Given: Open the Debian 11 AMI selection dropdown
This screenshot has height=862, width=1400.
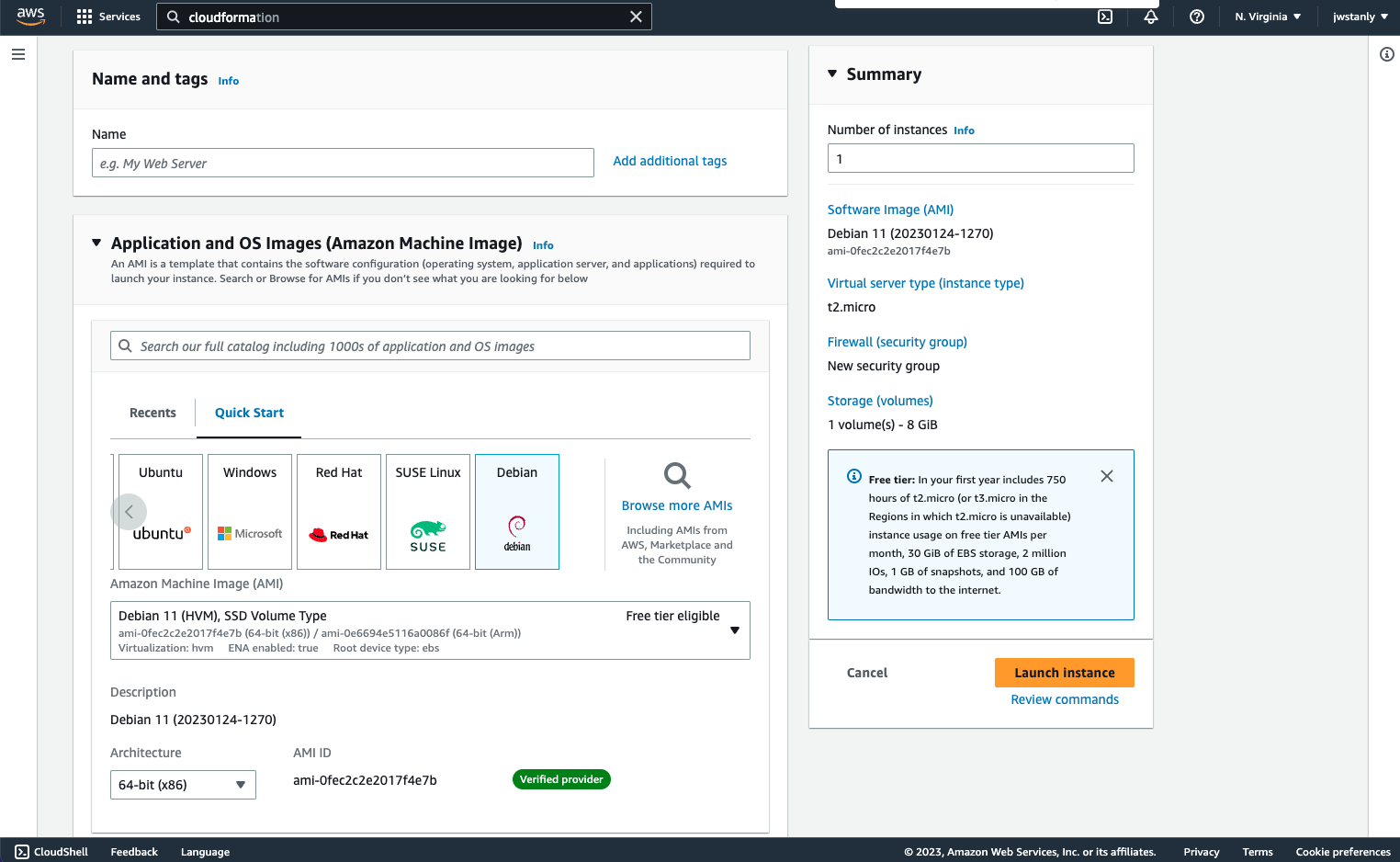Looking at the screenshot, I should pos(430,630).
